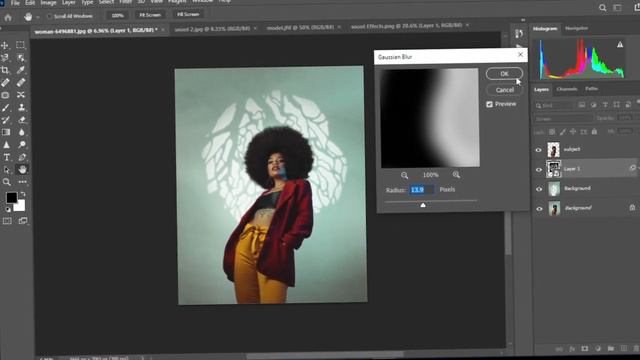Toggle Quick Mask mode
640x360 pixels.
pyautogui.click(x=7, y=221)
